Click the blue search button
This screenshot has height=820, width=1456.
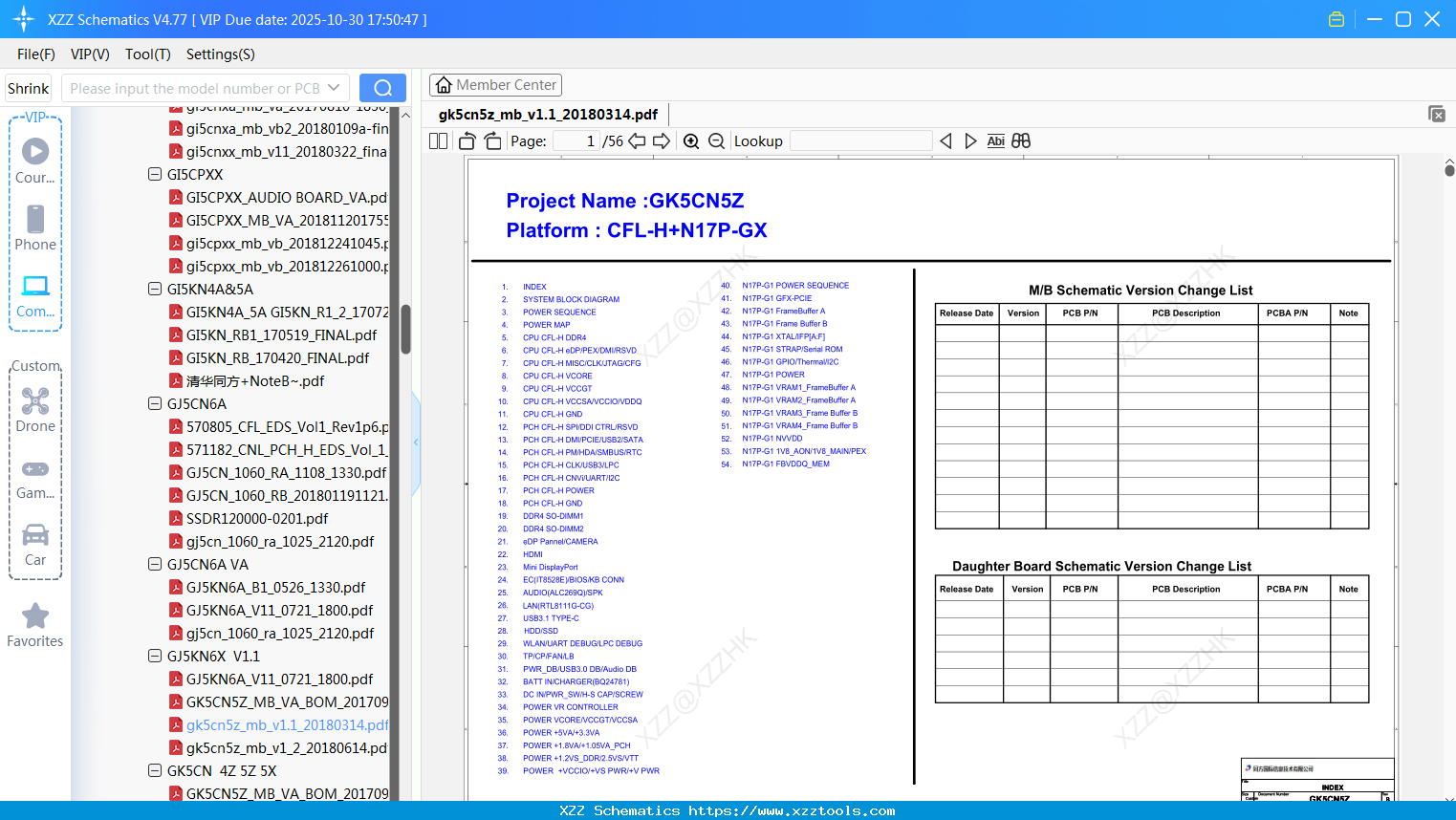(x=382, y=88)
